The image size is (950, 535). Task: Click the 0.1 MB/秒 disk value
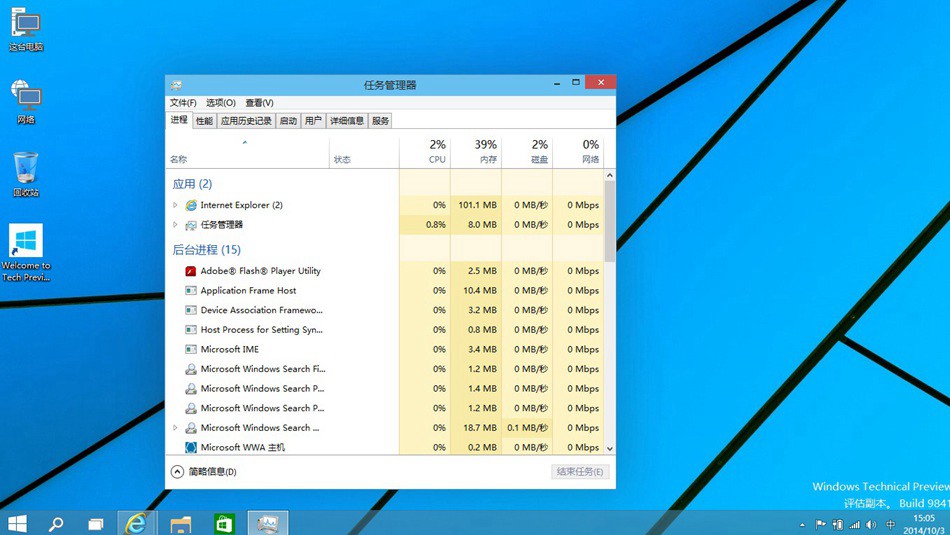point(528,428)
